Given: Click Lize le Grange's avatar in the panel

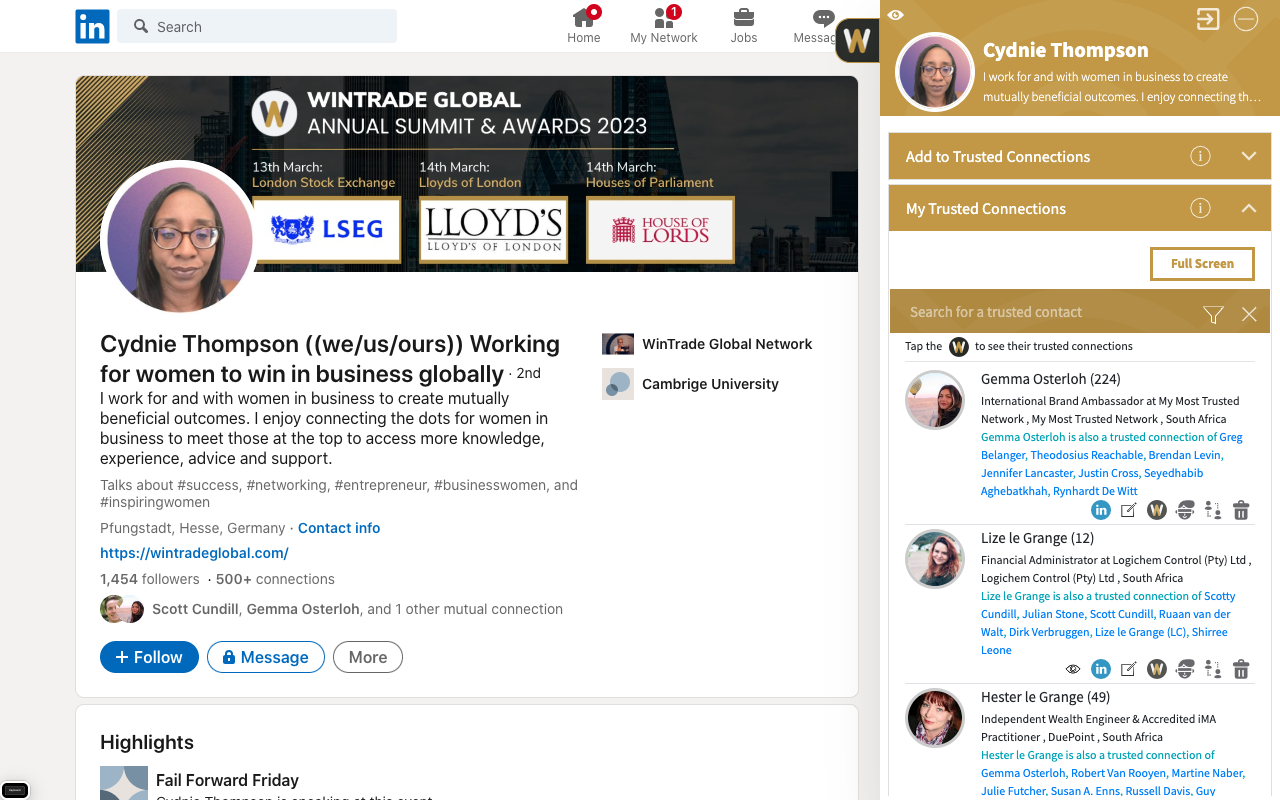Looking at the screenshot, I should pos(935,559).
